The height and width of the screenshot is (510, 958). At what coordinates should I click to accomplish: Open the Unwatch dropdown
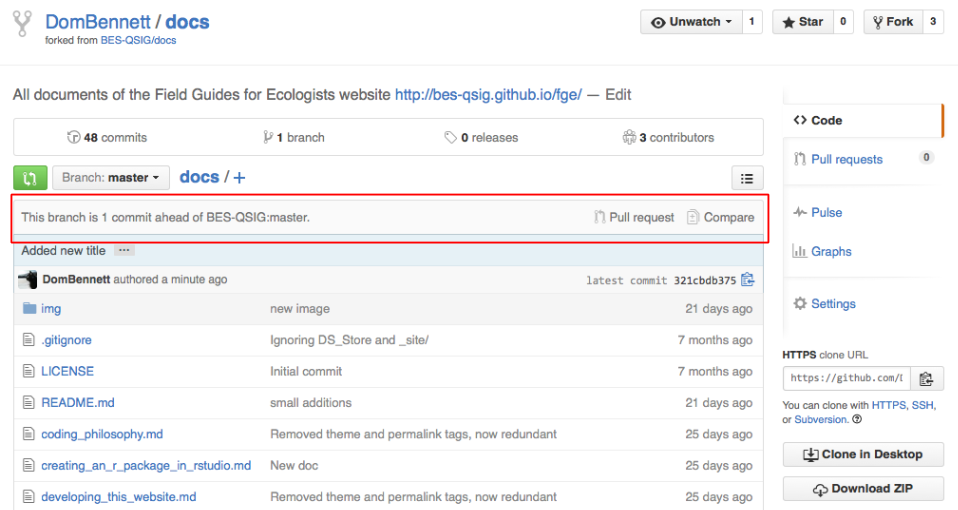pos(691,22)
